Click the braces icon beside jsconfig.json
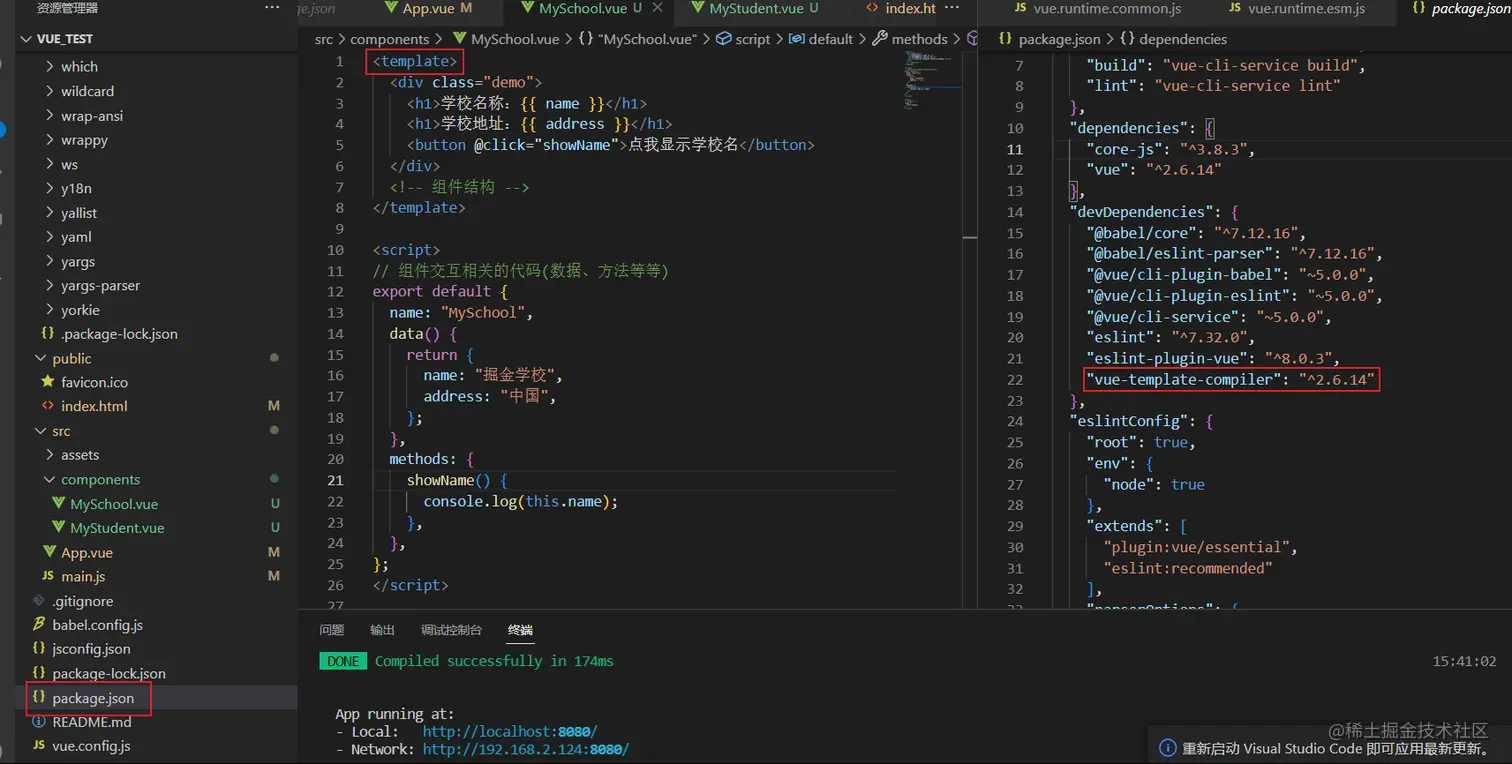Screen dimensions: 1512x764 pyautogui.click(x=39, y=649)
